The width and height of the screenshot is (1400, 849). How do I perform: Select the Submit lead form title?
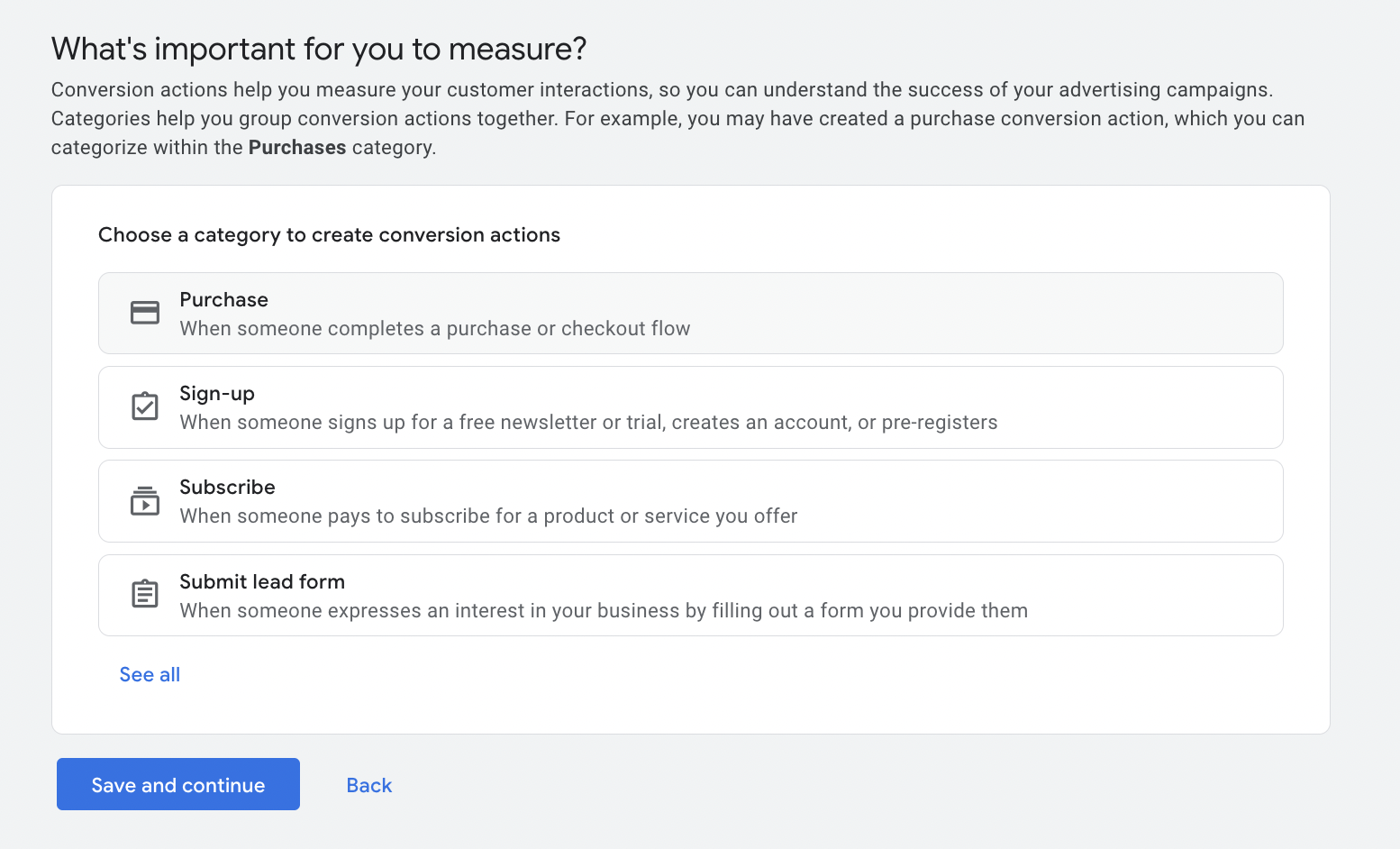262,582
